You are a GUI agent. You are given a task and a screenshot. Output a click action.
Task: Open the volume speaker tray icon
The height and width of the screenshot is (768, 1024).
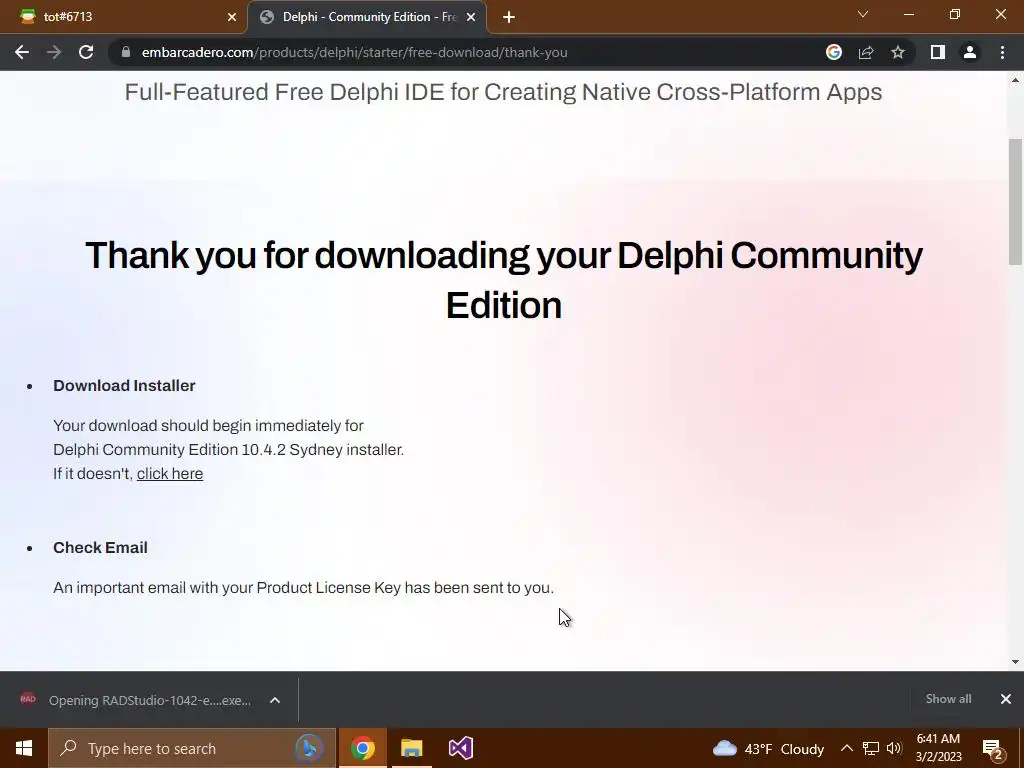[893, 748]
